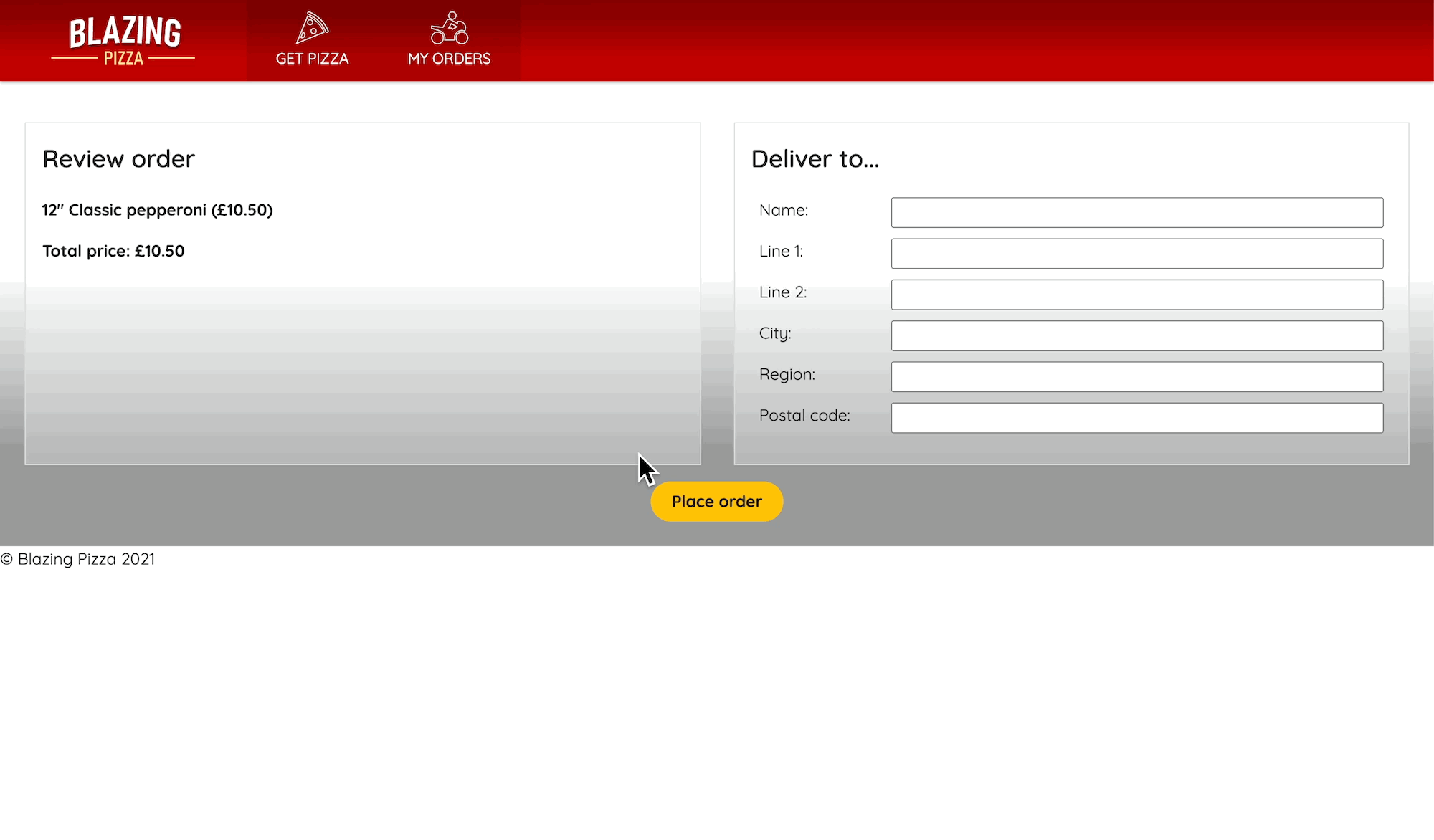This screenshot has height=840, width=1434.
Task: Click the City: label
Action: pyautogui.click(x=775, y=333)
